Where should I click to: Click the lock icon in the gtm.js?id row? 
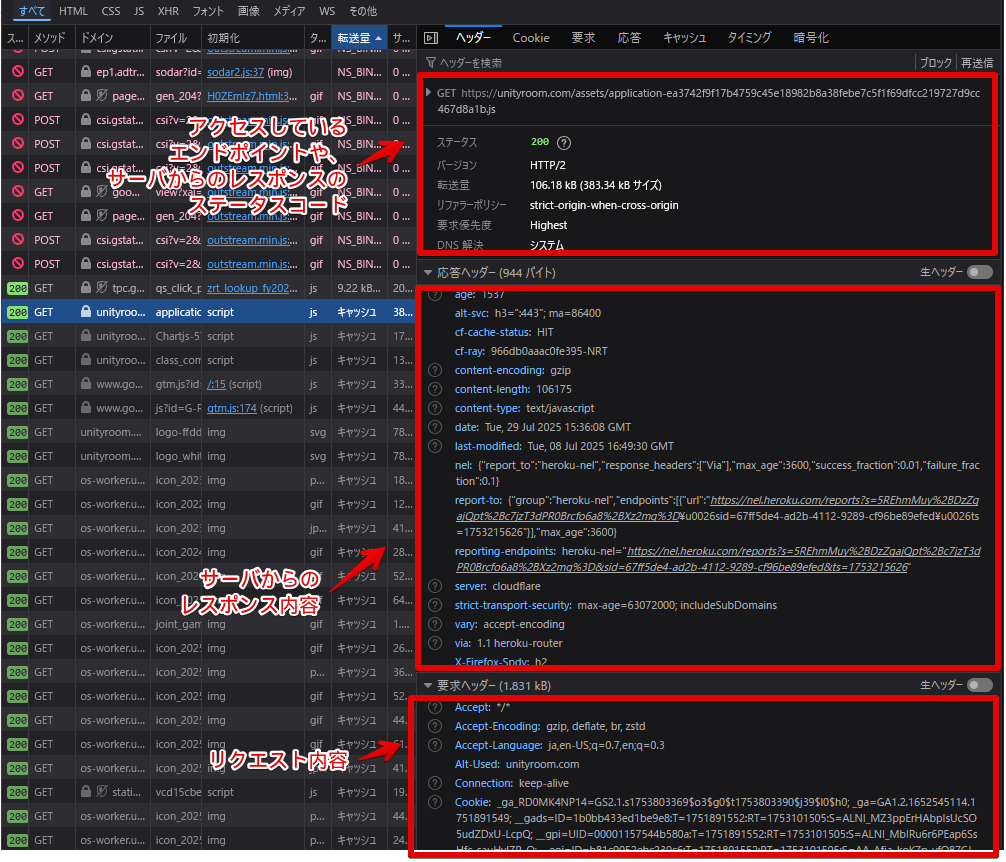86,384
